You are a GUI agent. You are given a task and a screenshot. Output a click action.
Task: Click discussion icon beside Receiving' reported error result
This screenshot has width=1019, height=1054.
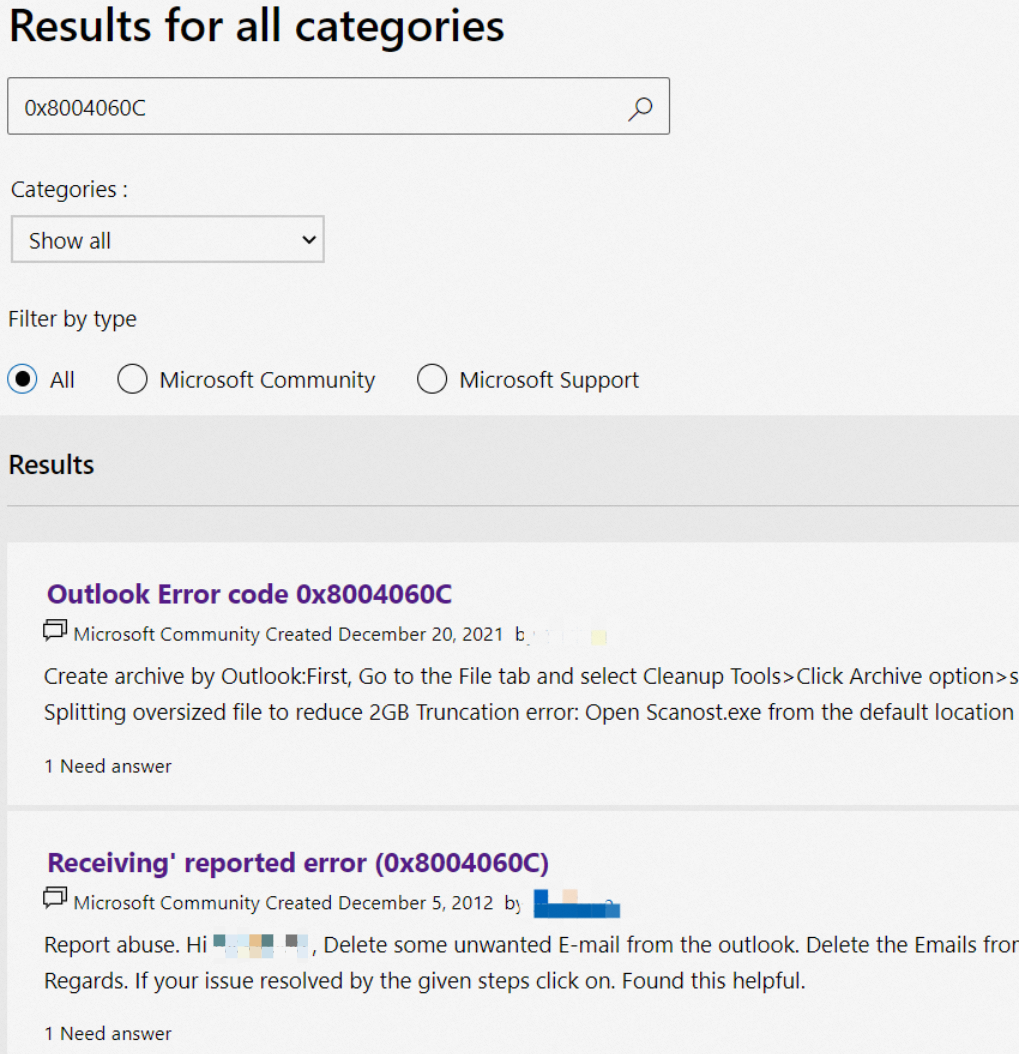55,900
